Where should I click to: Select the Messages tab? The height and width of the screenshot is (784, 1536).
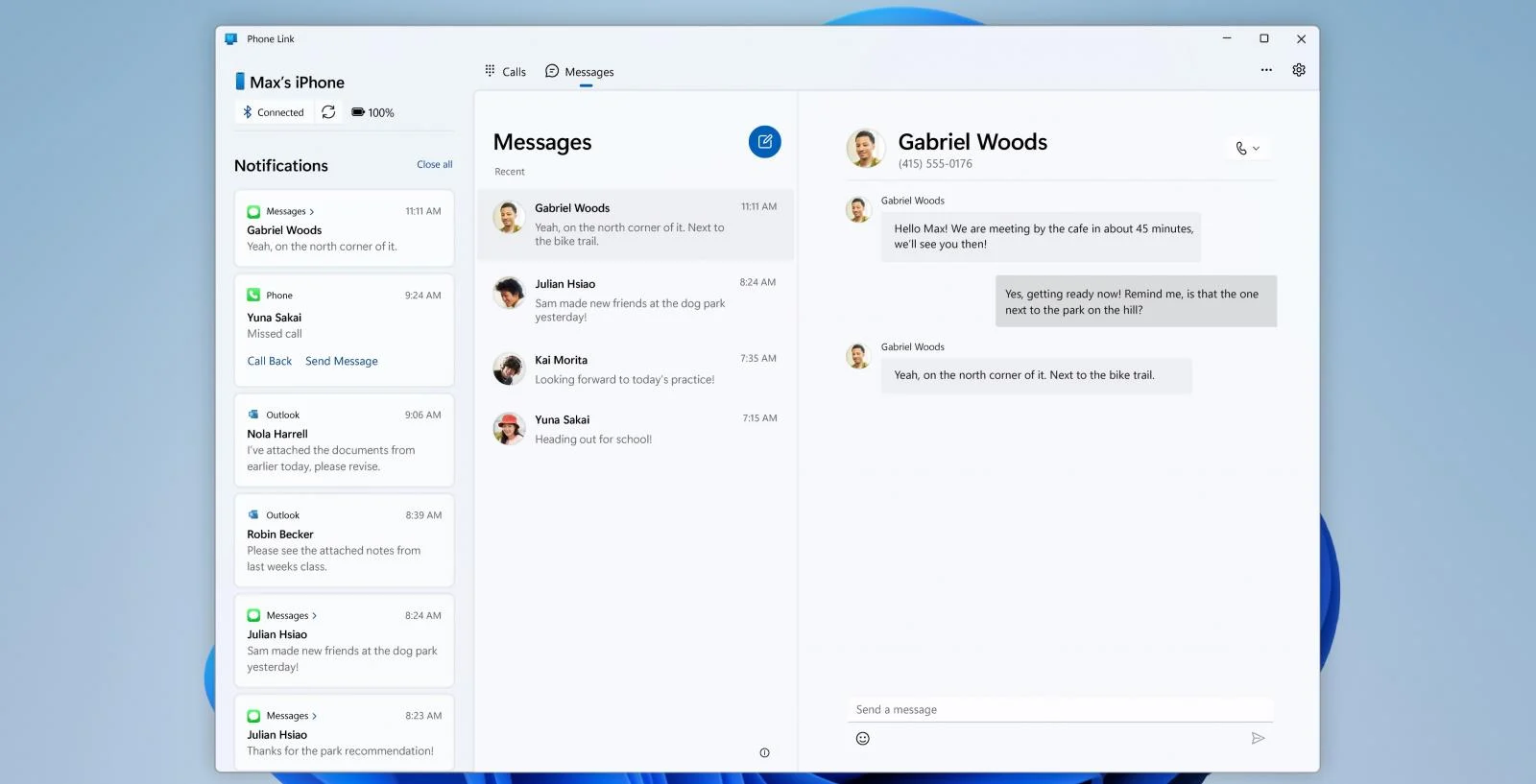pyautogui.click(x=580, y=72)
